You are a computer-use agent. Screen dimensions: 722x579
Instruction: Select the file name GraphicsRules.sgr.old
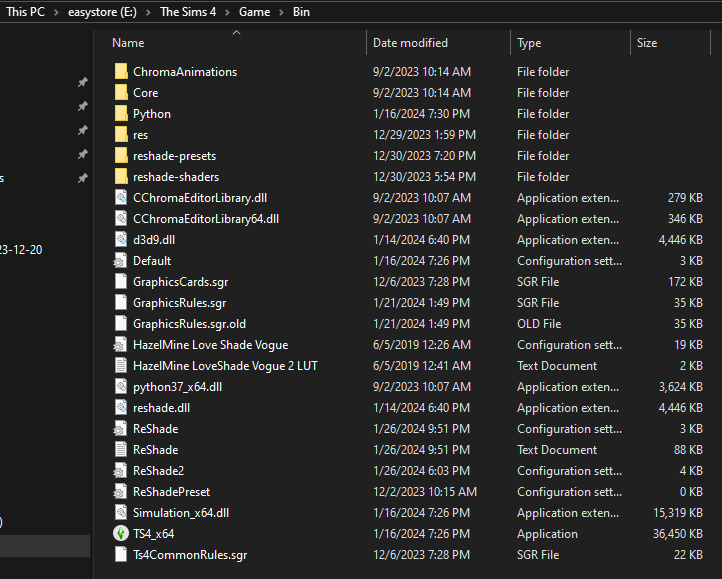(189, 324)
